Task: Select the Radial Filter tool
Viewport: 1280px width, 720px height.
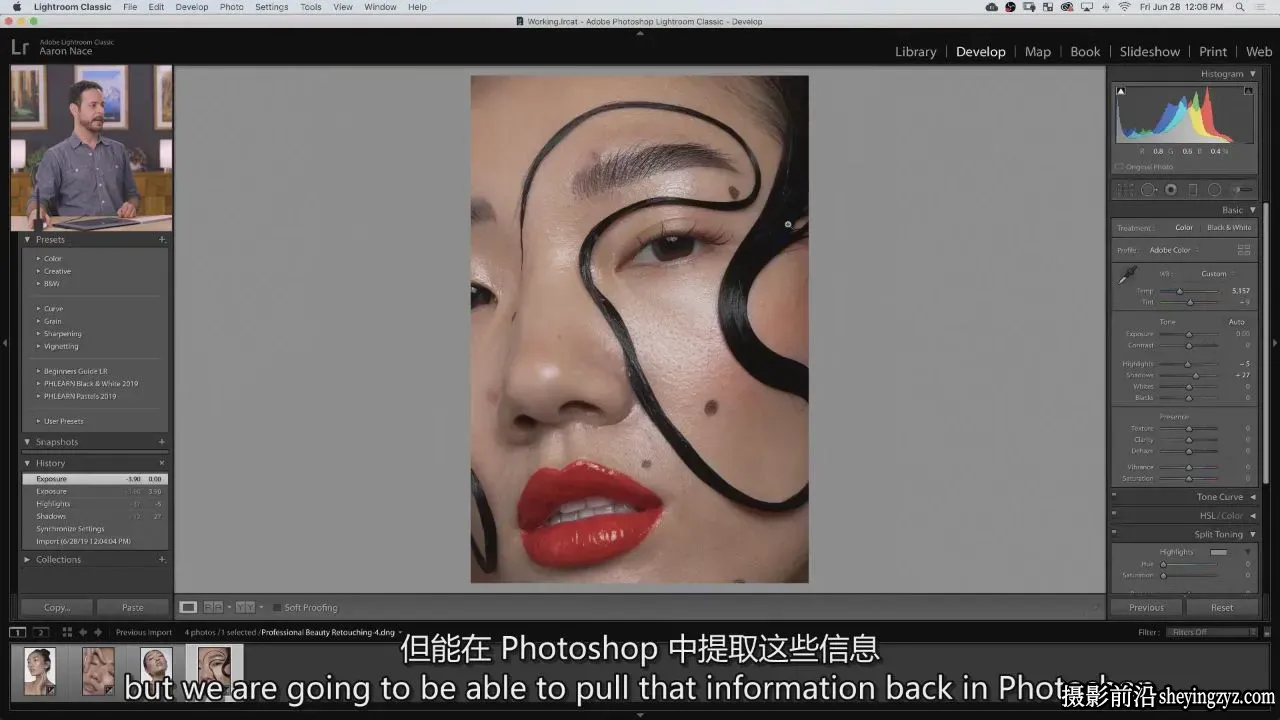Action: tap(1214, 190)
